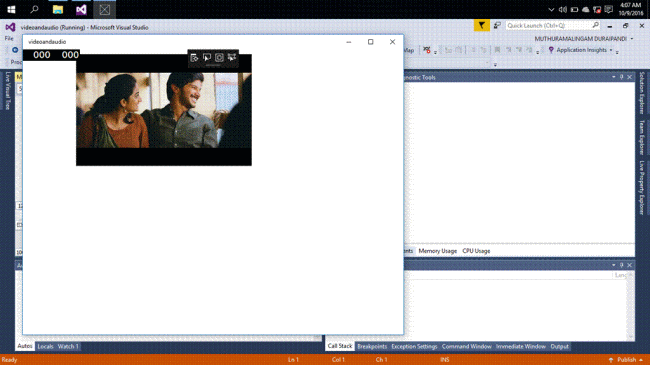Enable element selection in debug overlay toolbar
This screenshot has height=365, width=650.
(206, 58)
